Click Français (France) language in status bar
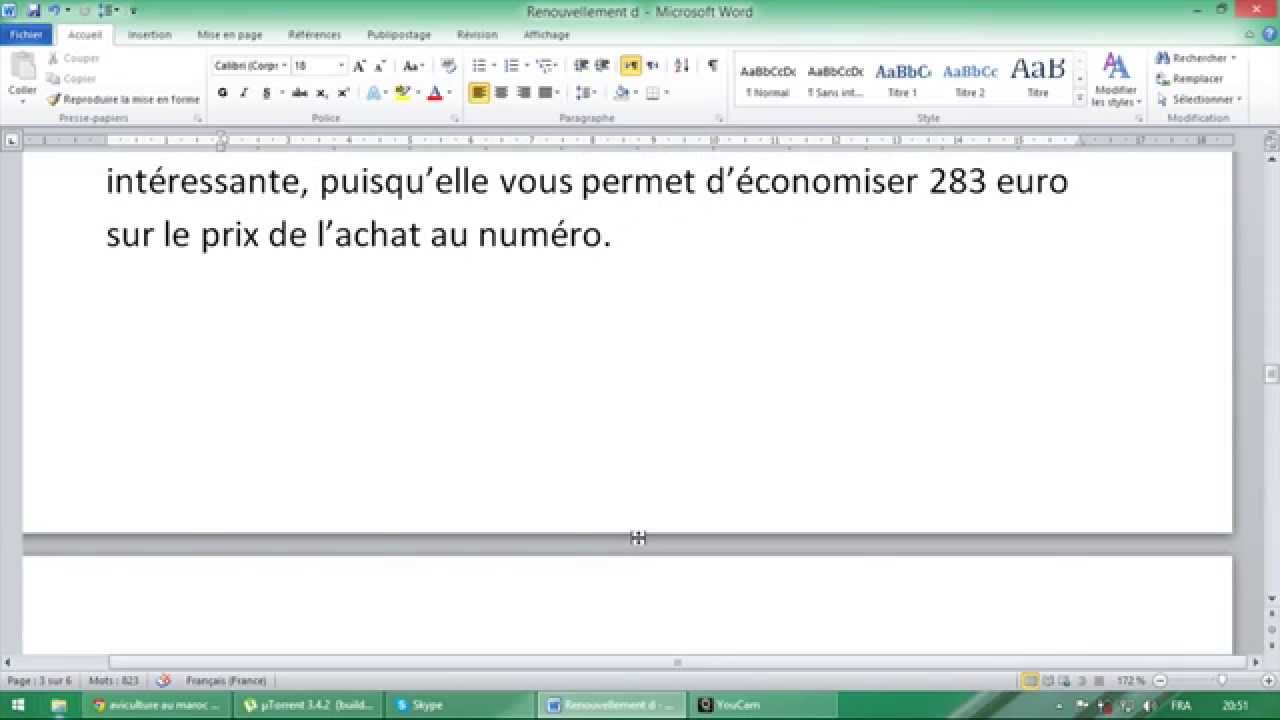The height and width of the screenshot is (720, 1280). click(x=226, y=681)
